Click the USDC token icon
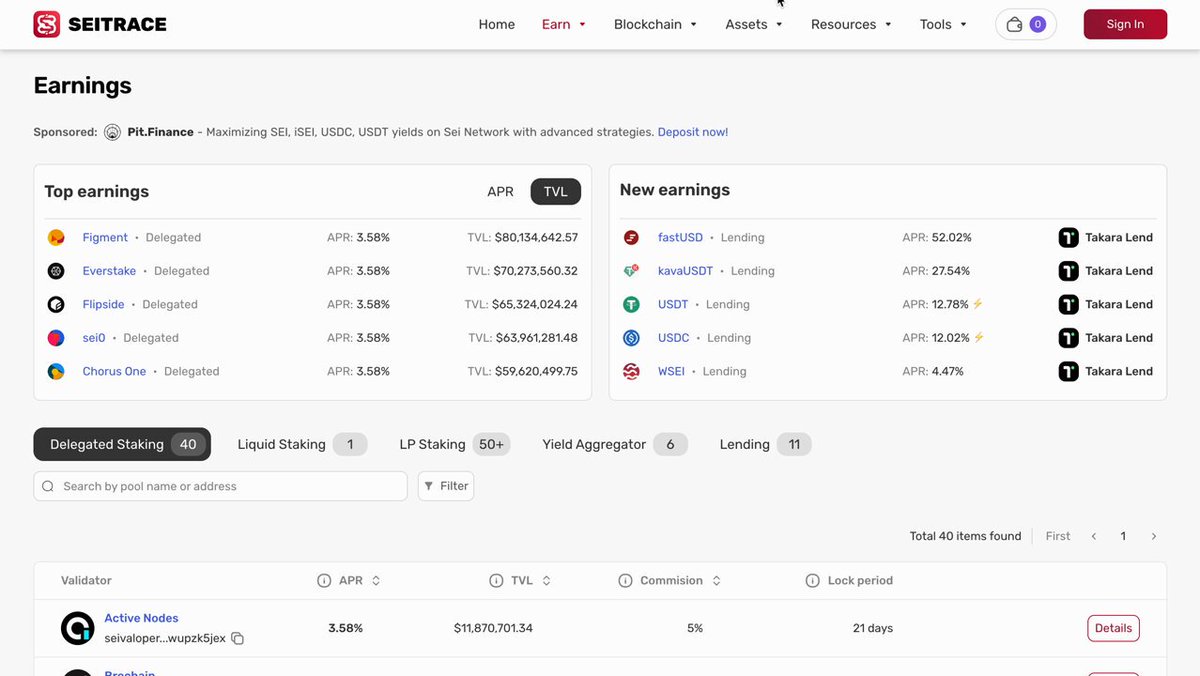 click(631, 338)
